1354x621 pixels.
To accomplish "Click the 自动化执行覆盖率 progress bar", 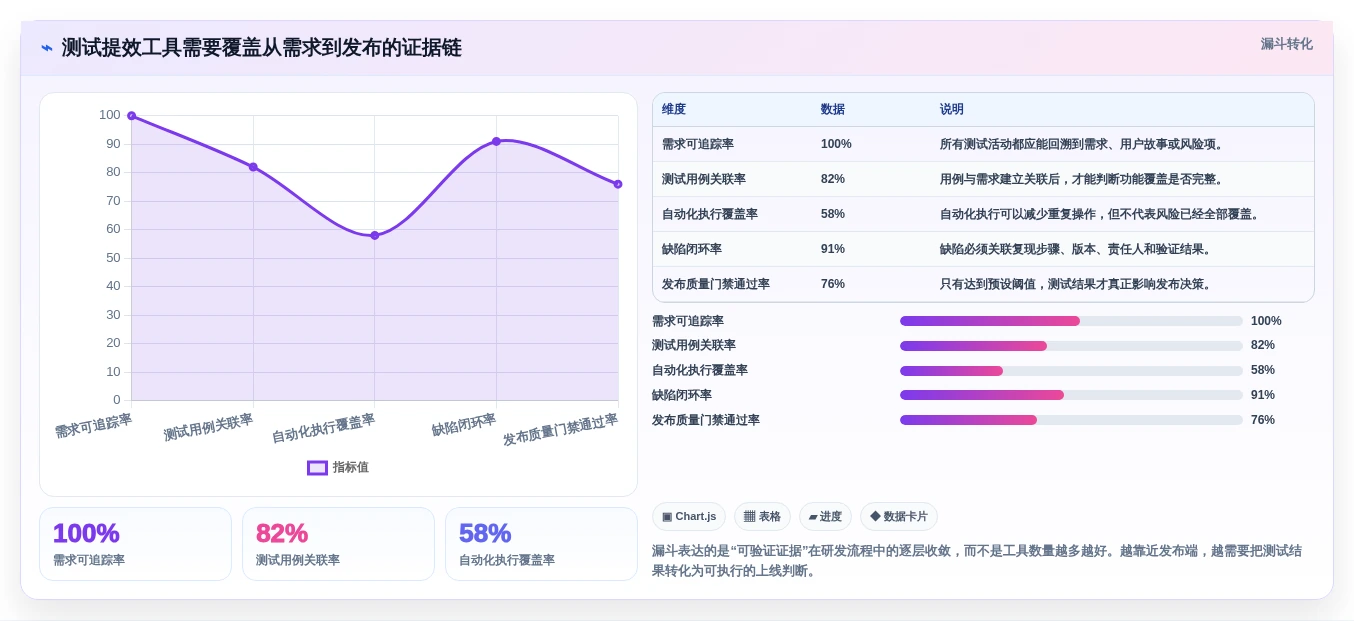I will 1071,371.
